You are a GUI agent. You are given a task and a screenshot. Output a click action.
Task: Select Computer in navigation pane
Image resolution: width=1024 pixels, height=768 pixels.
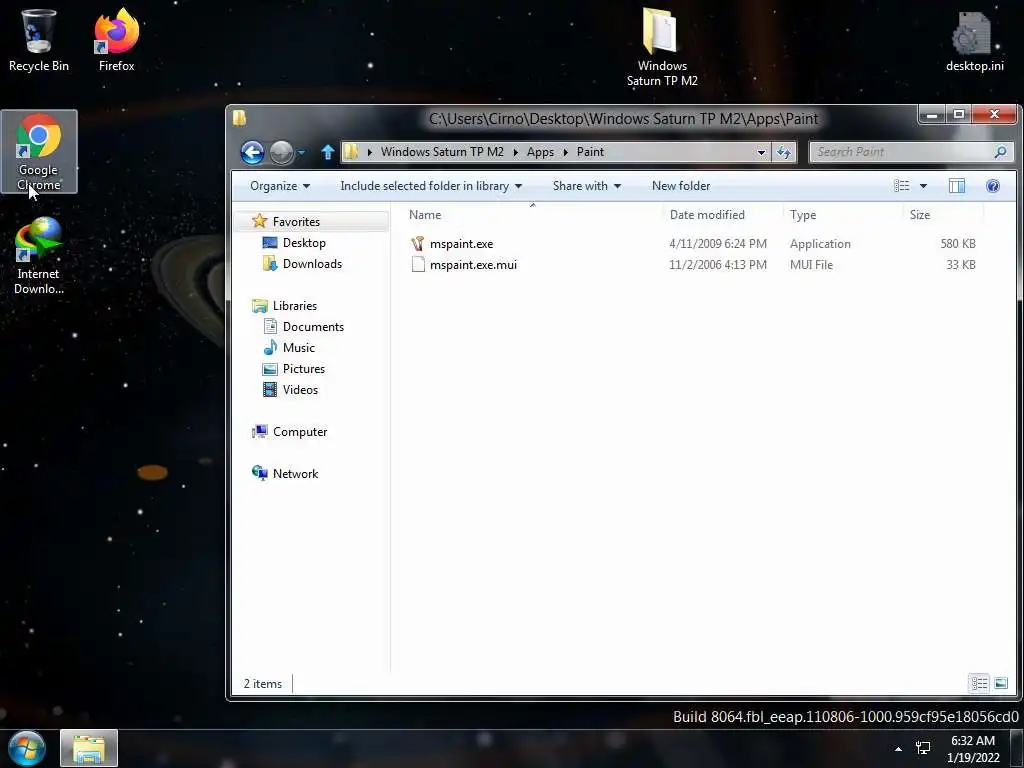(x=300, y=432)
